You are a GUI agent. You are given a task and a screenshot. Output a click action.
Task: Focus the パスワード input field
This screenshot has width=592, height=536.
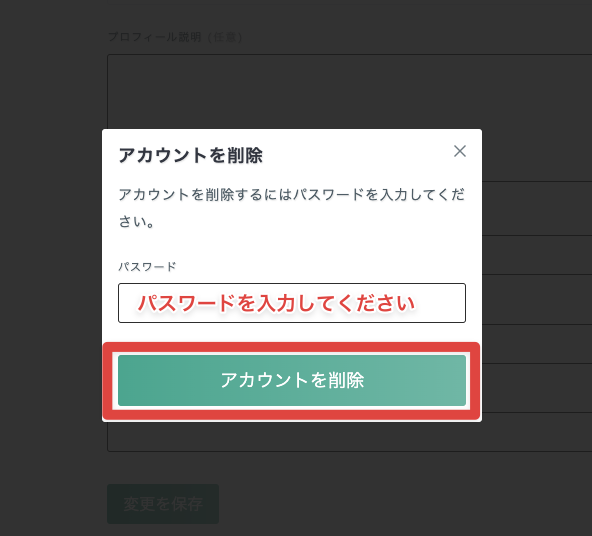292,303
